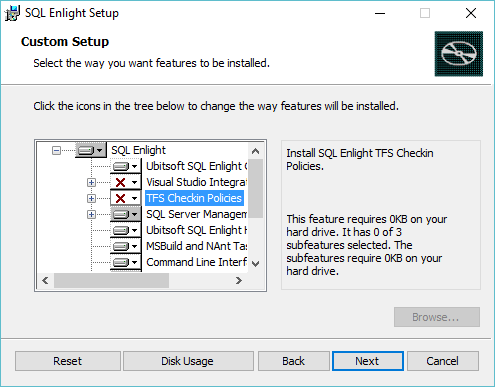Collapse the SQL Enlight root node

[x=56, y=151]
